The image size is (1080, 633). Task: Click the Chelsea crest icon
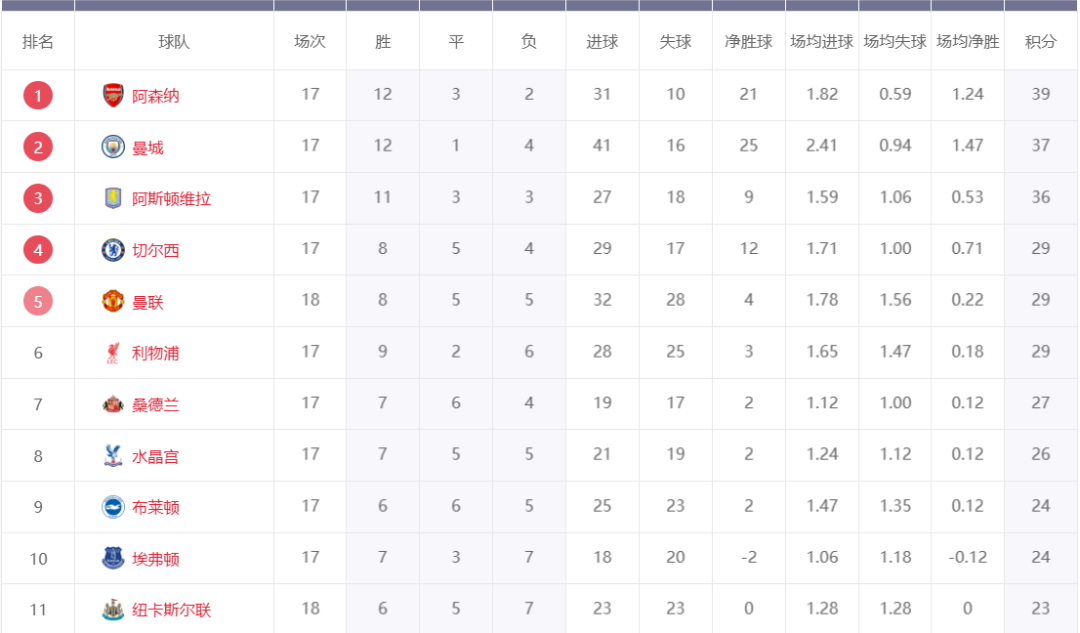pyautogui.click(x=113, y=250)
